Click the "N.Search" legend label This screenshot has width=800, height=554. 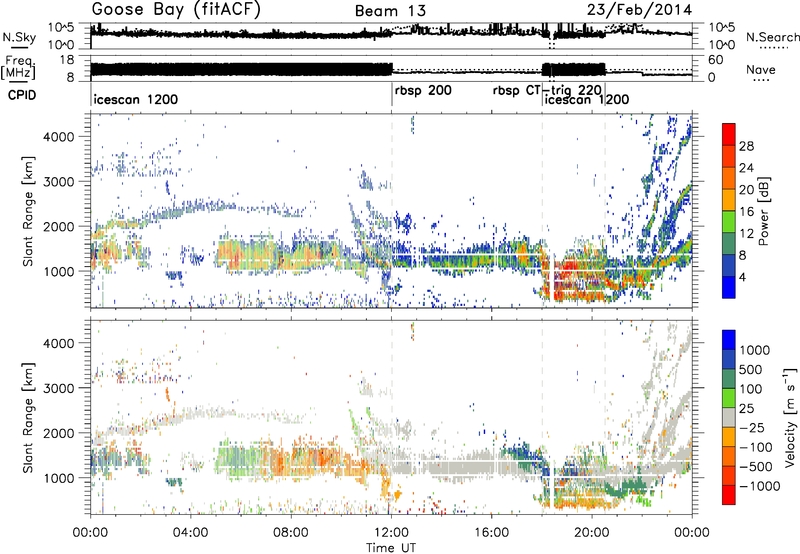(x=772, y=37)
